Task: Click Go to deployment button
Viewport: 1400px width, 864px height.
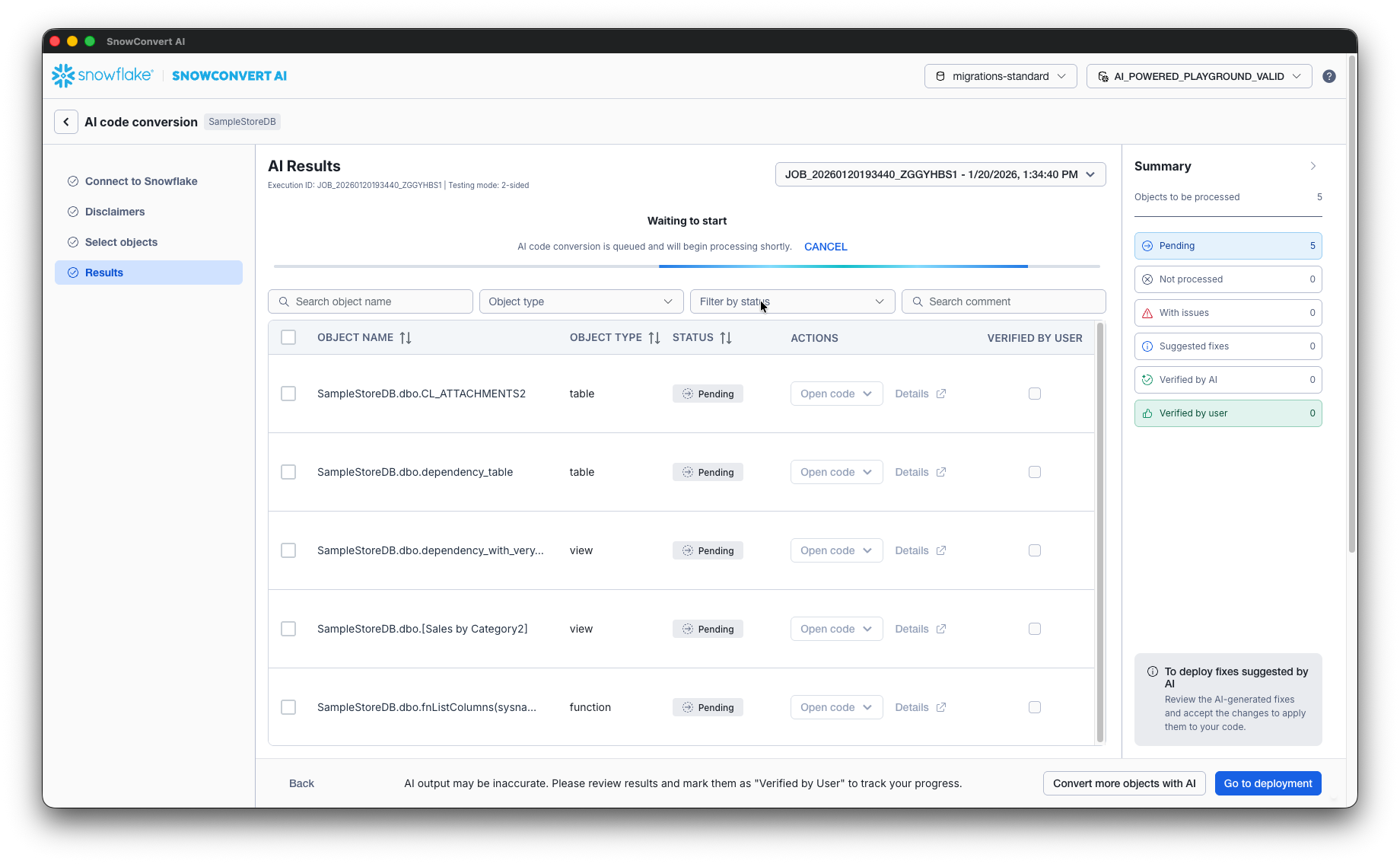Action: [1268, 783]
